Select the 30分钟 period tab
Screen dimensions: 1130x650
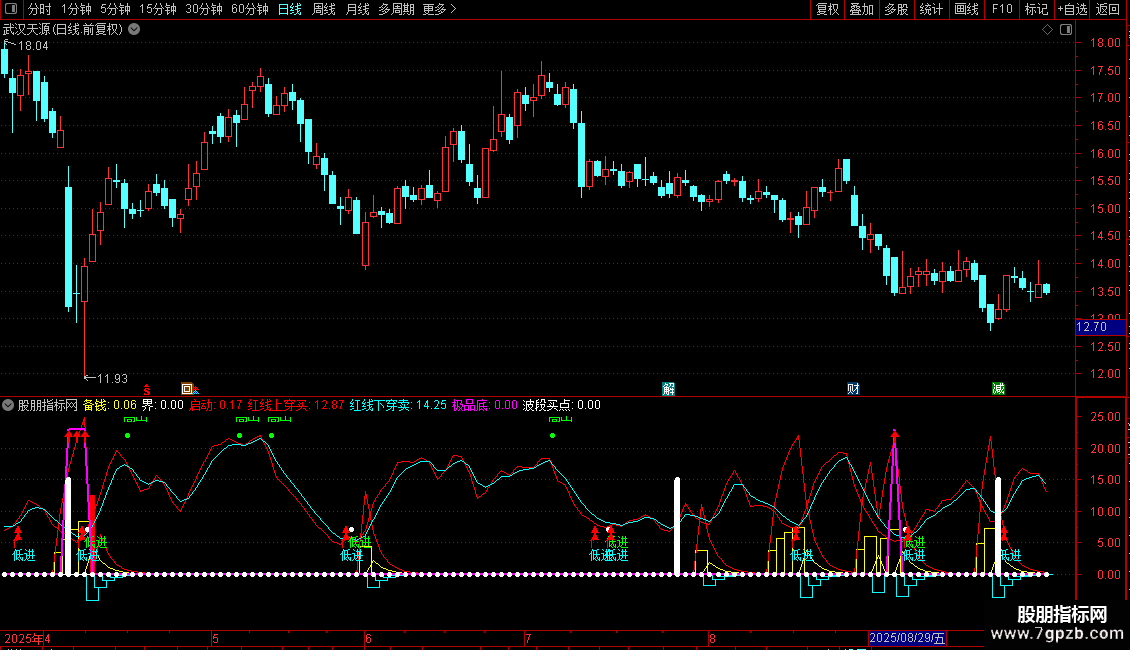coord(203,9)
